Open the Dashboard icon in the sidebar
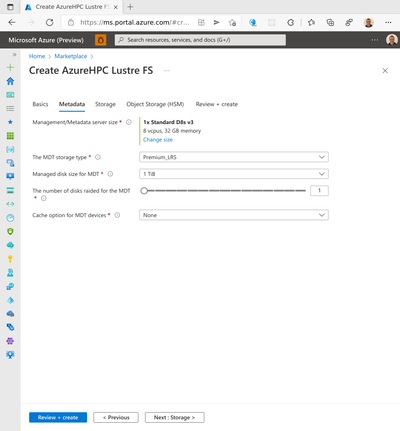Viewport: 400px width, 431px height. (10, 95)
